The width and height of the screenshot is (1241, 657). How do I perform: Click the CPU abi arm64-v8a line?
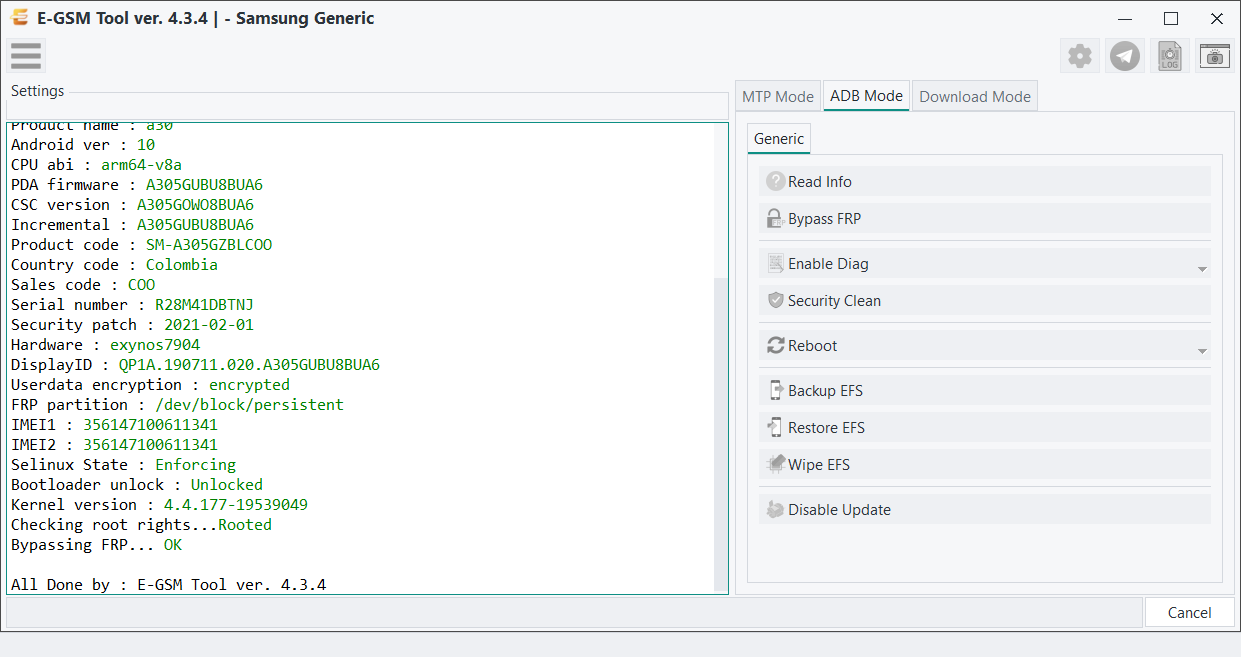tap(96, 165)
